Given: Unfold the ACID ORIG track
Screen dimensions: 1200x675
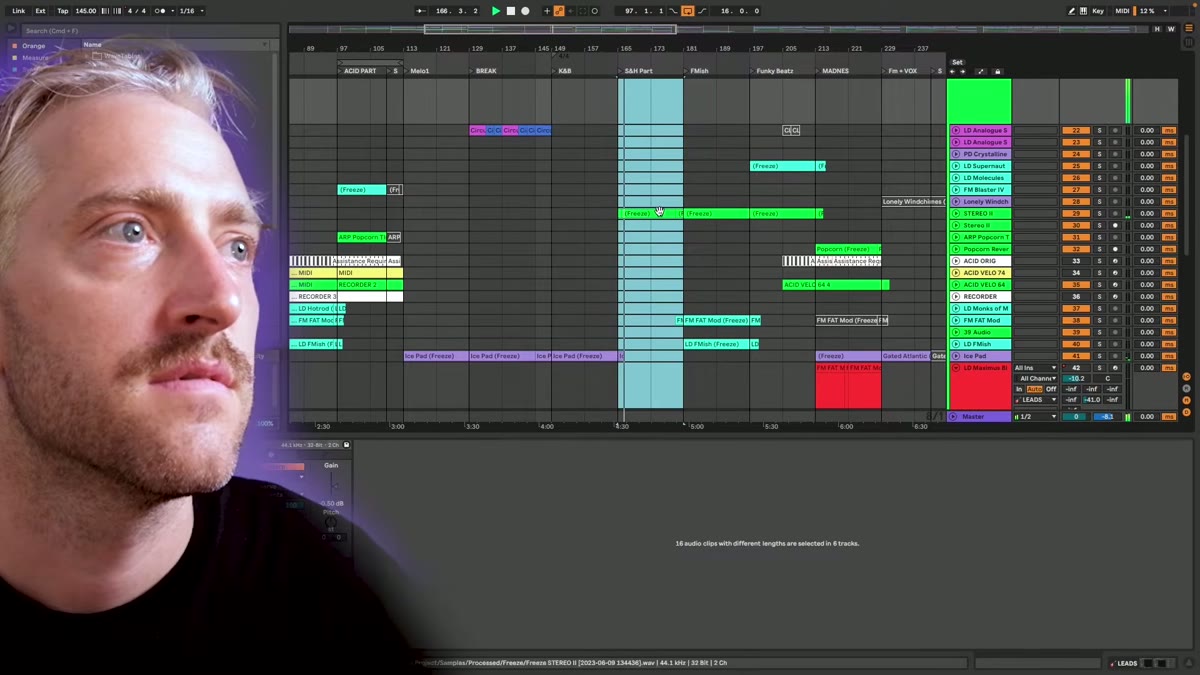Looking at the screenshot, I should pyautogui.click(x=956, y=261).
